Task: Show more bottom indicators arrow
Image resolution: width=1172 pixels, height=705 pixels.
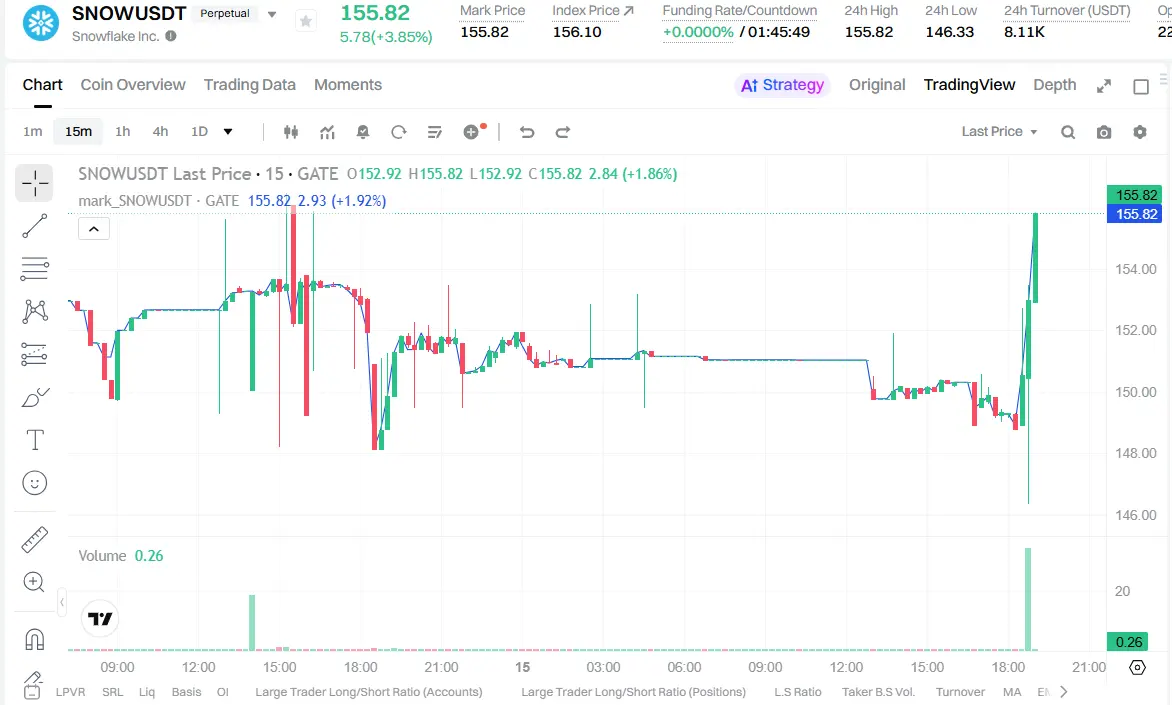Action: pos(1064,692)
